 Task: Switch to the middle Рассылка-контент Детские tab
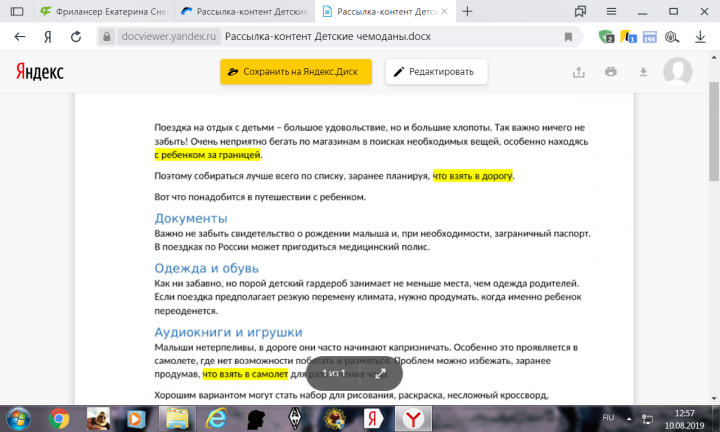(x=244, y=11)
